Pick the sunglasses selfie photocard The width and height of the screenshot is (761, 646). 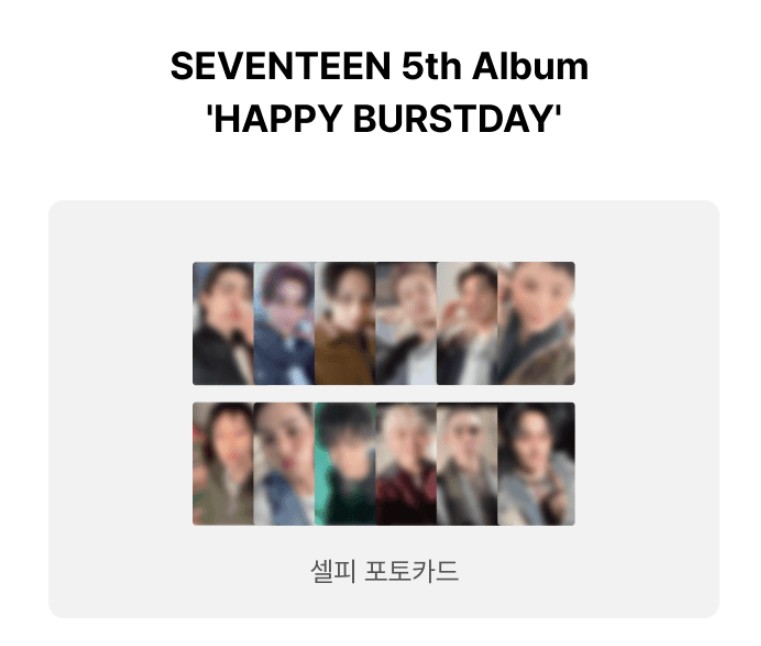tap(467, 464)
